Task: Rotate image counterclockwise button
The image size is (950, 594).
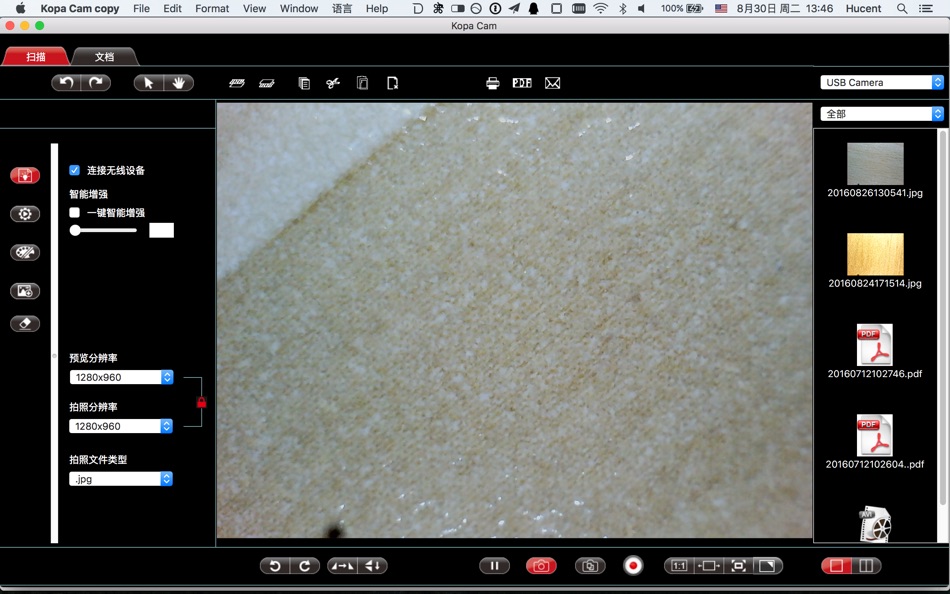Action: (275, 566)
